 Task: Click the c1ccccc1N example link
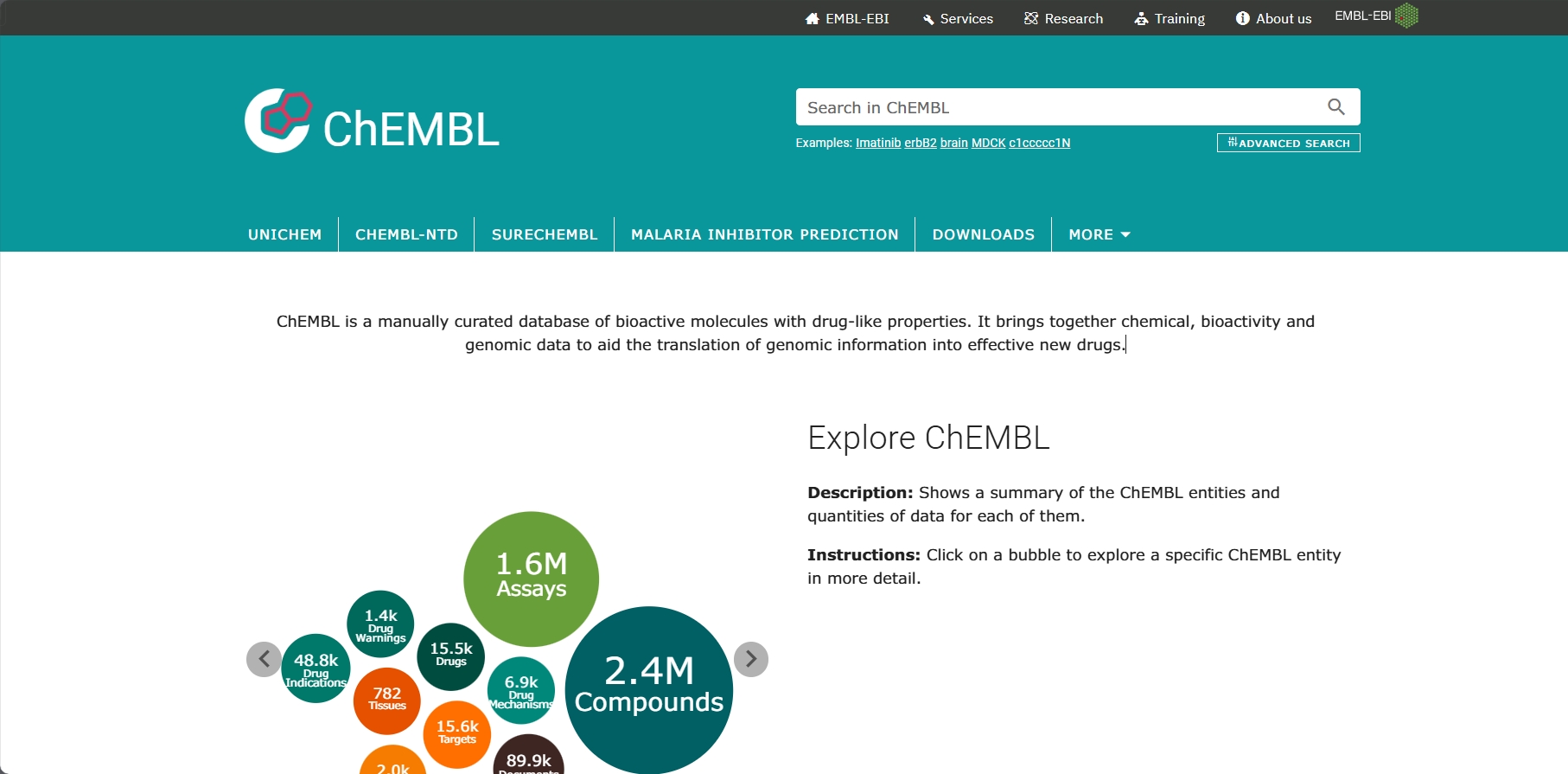click(x=1040, y=143)
